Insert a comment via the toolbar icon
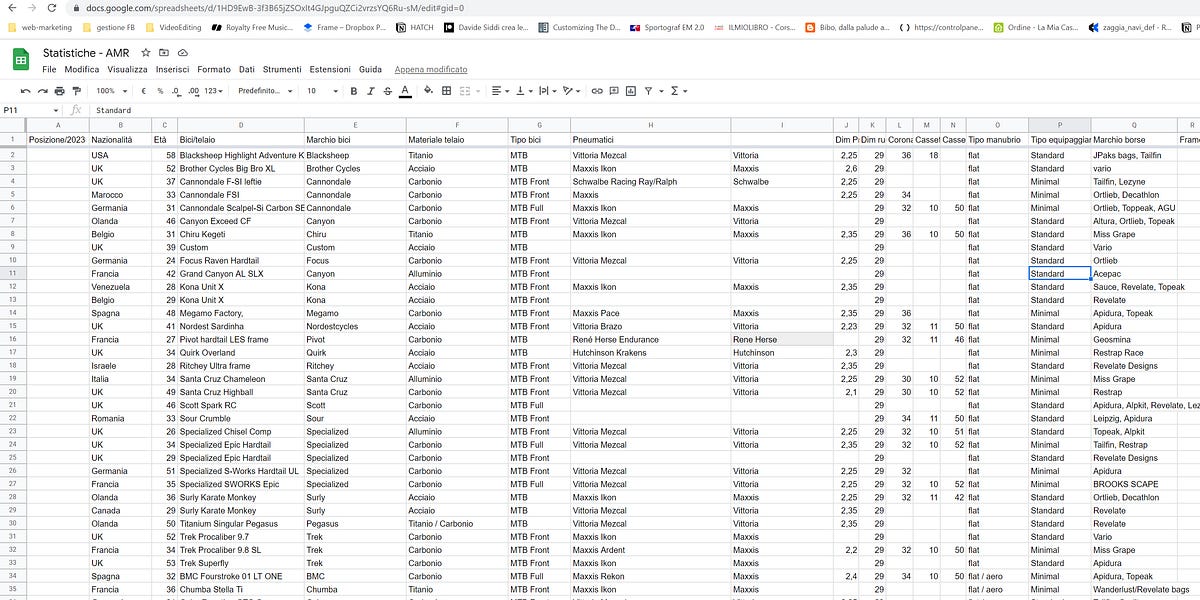The width and height of the screenshot is (1200, 600). 613,91
